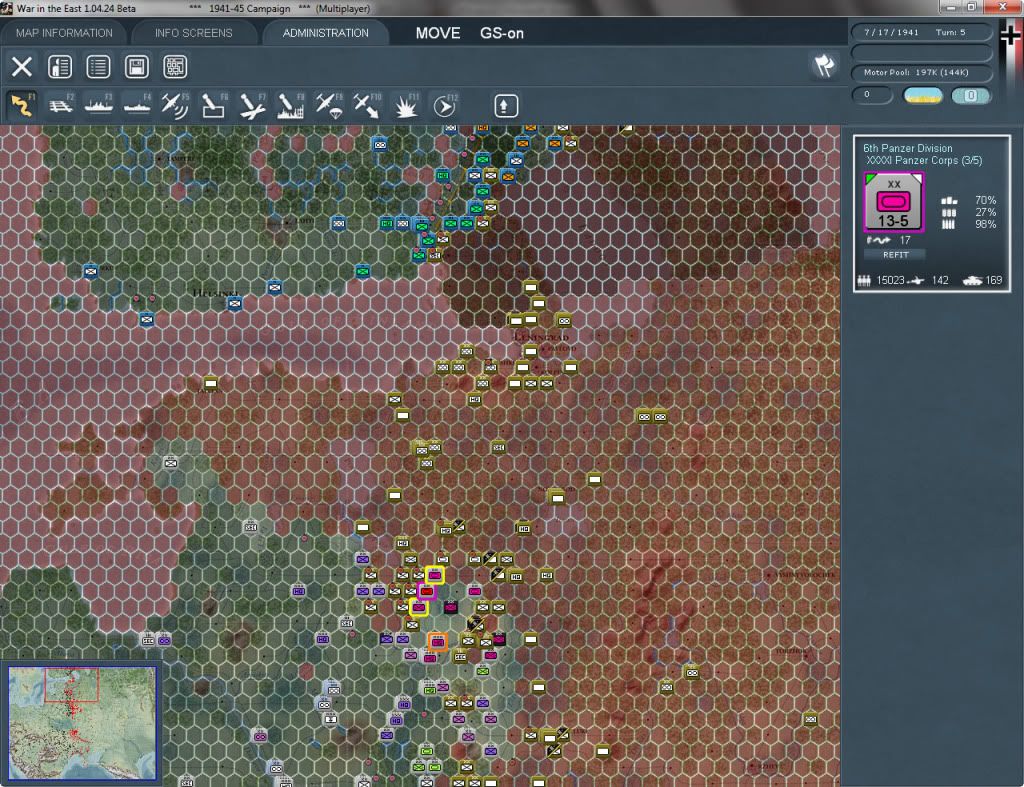This screenshot has height=787, width=1024.
Task: Select the blue unit counter beside the Helsinki label
Action: pyautogui.click(x=234, y=303)
